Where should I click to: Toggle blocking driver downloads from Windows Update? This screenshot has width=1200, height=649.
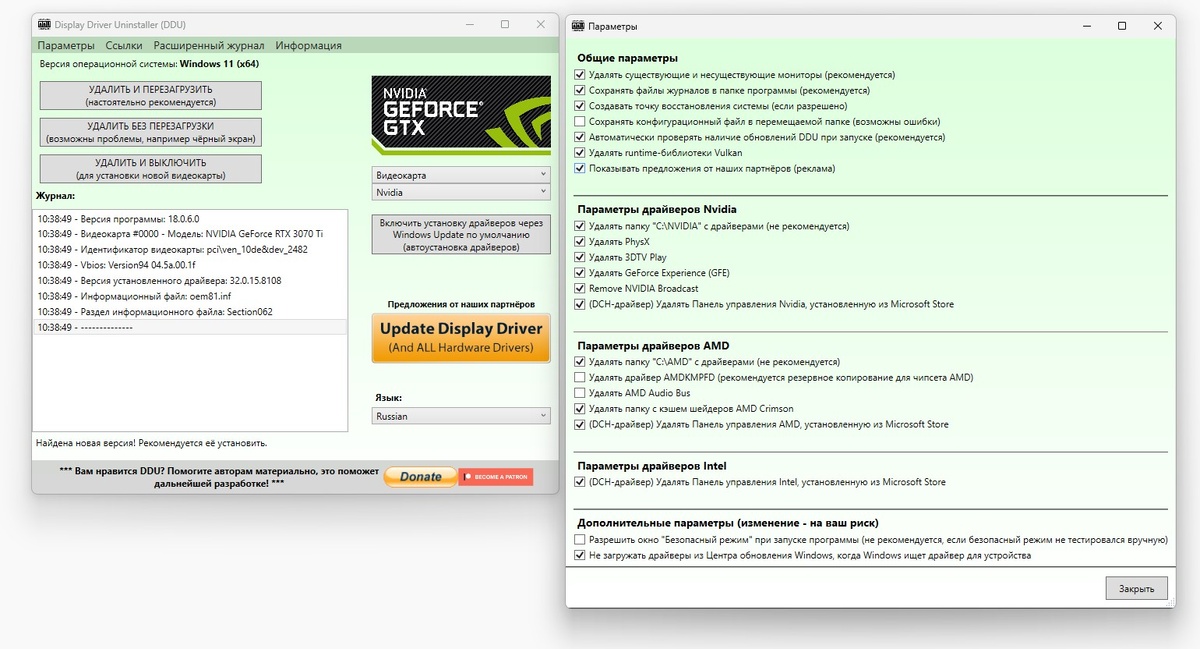580,555
